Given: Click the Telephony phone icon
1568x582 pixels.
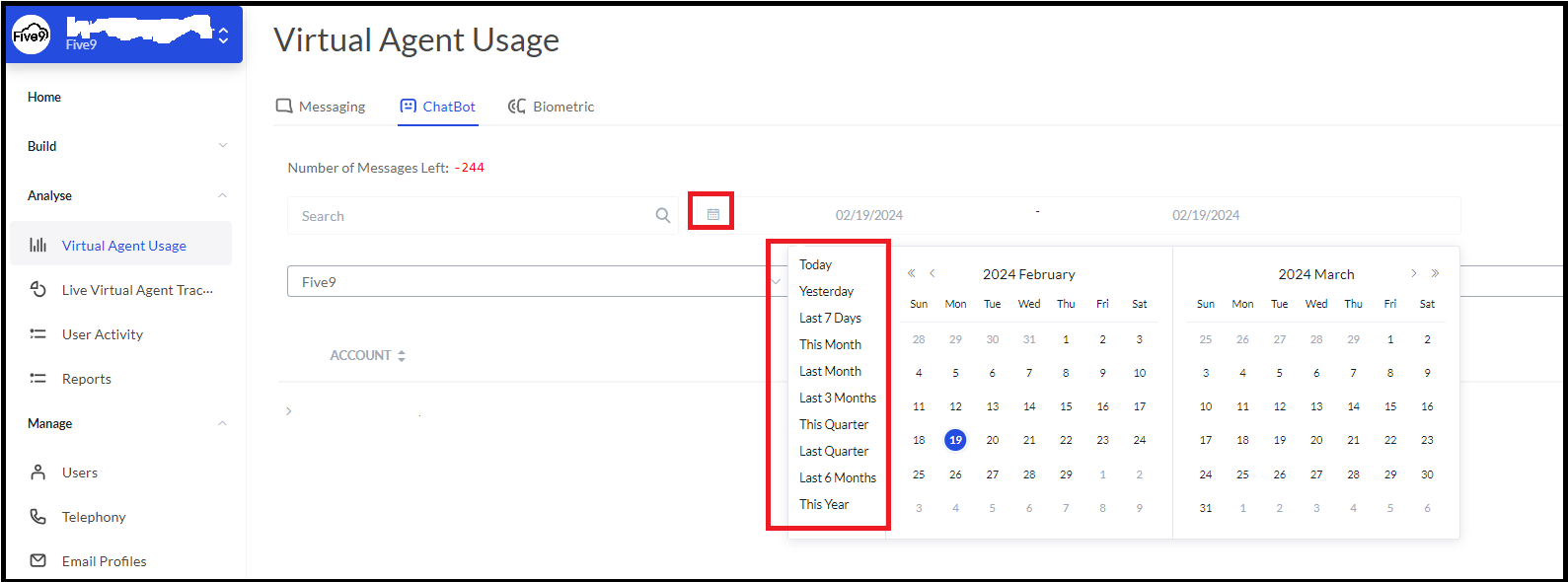Looking at the screenshot, I should (x=38, y=516).
